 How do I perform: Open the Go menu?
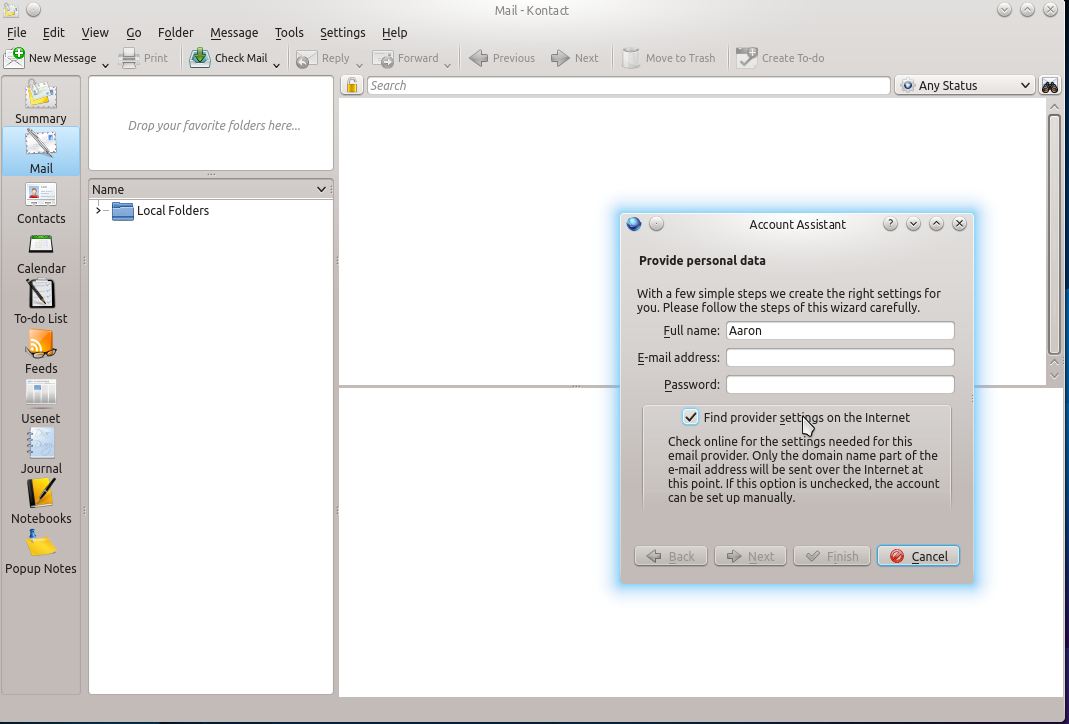[134, 33]
